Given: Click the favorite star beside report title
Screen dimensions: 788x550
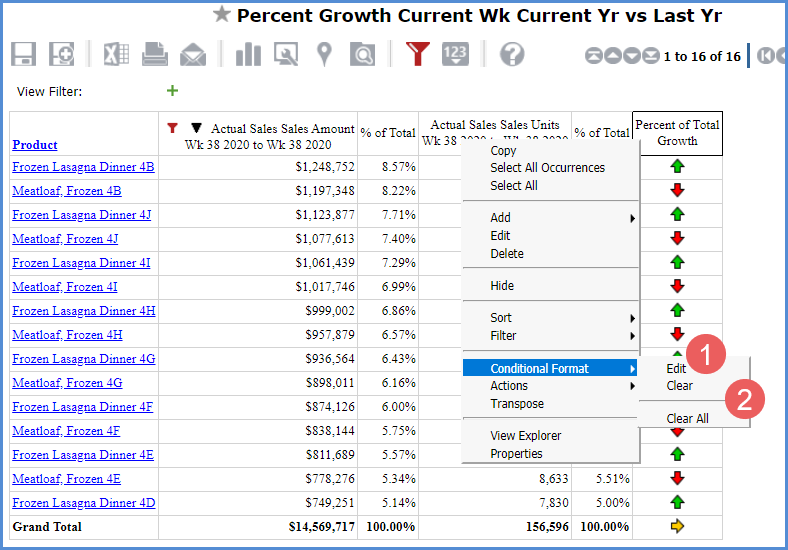Looking at the screenshot, I should (222, 15).
